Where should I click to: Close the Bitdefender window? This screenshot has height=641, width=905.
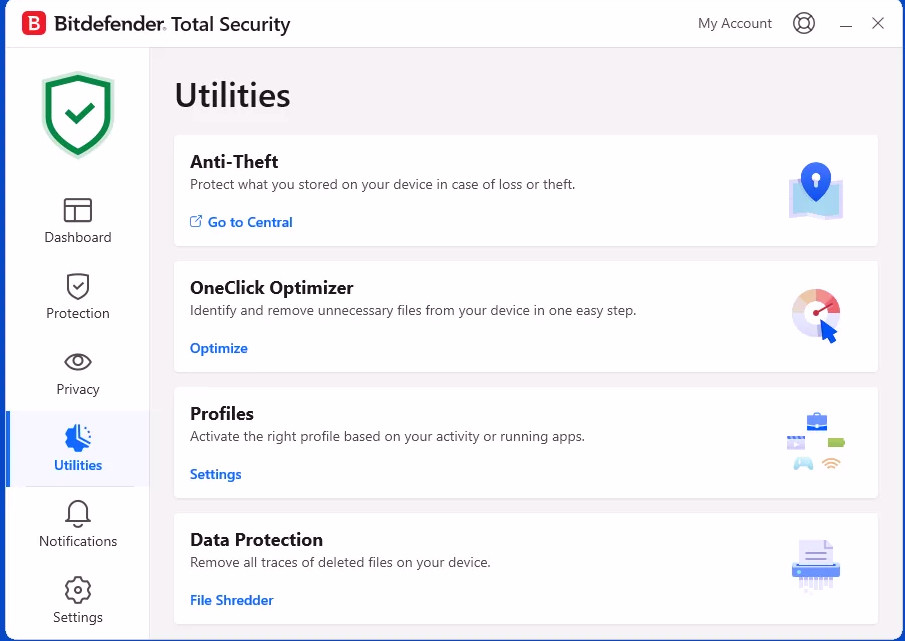(x=878, y=23)
